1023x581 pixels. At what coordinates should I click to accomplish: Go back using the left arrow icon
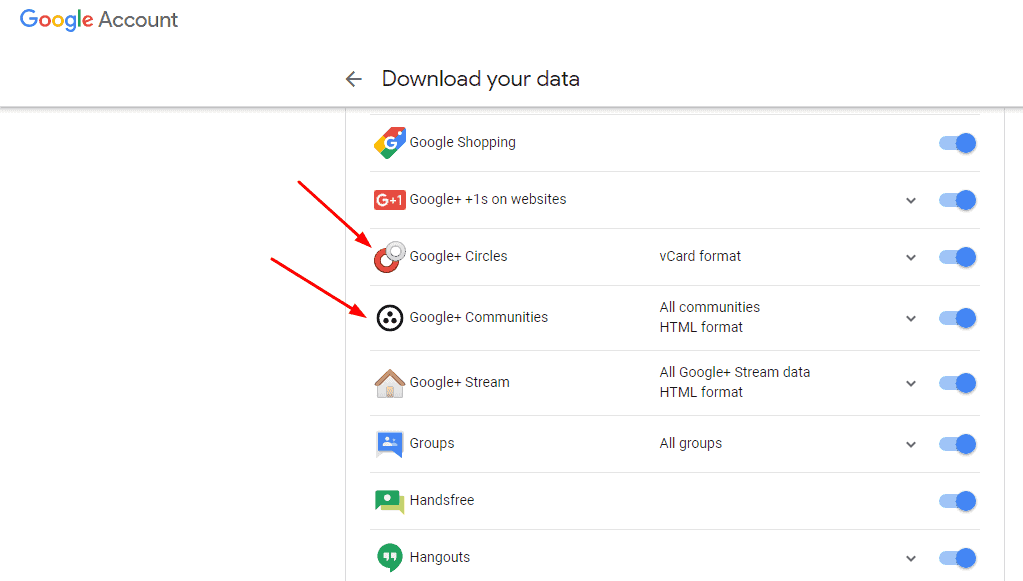tap(354, 79)
